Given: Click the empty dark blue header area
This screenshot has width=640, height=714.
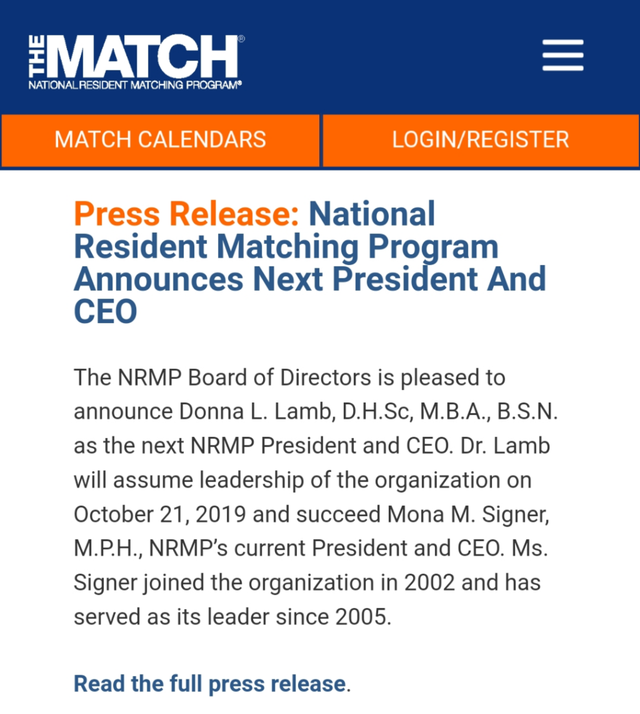Looking at the screenshot, I should [400, 55].
